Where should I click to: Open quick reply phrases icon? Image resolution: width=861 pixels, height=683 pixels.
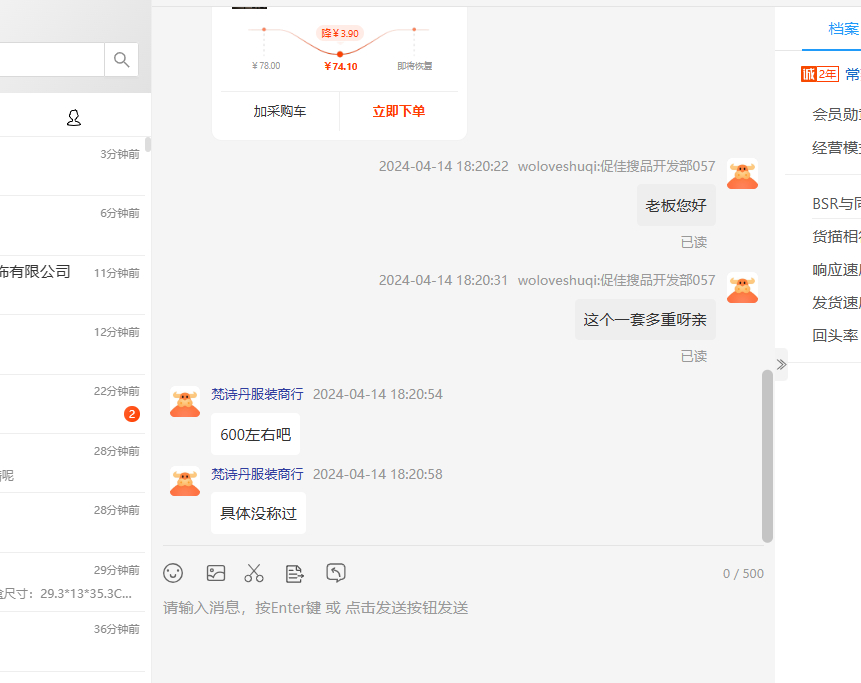[x=294, y=573]
